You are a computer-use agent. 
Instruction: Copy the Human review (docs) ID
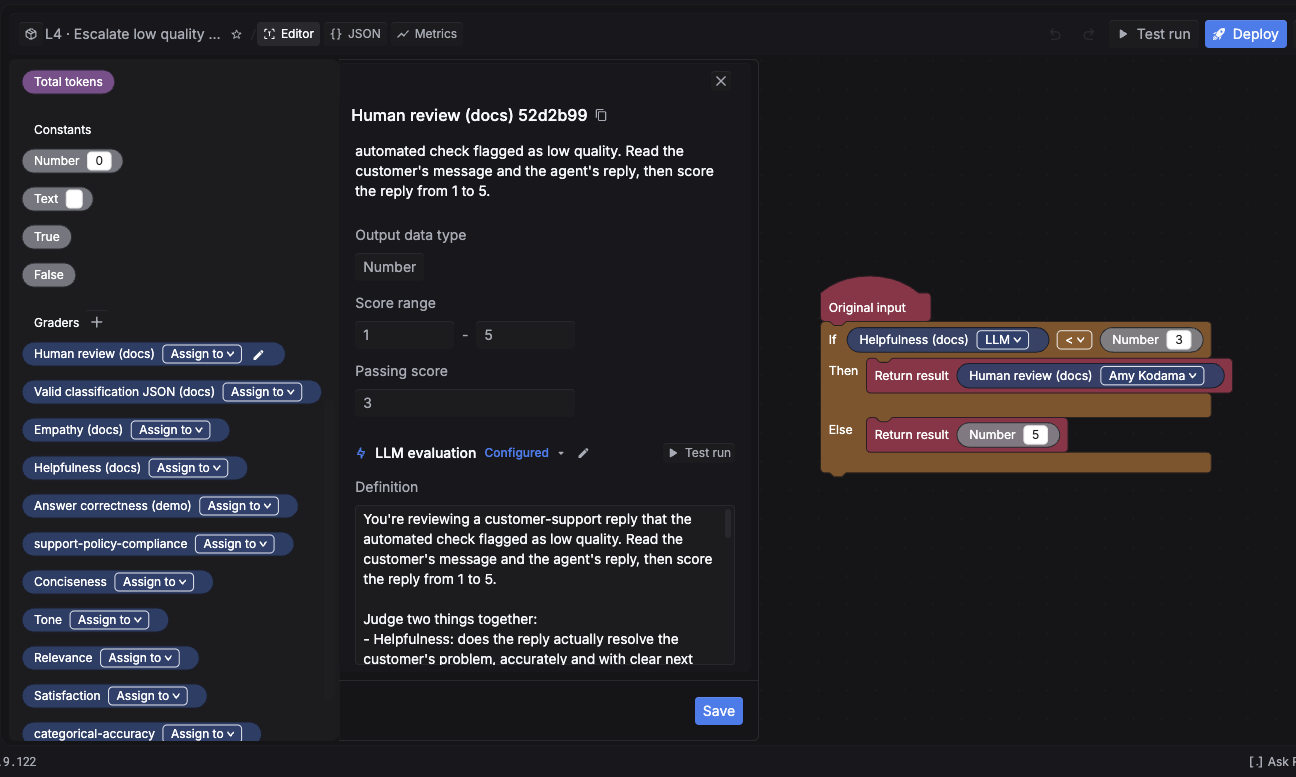pyautogui.click(x=601, y=115)
